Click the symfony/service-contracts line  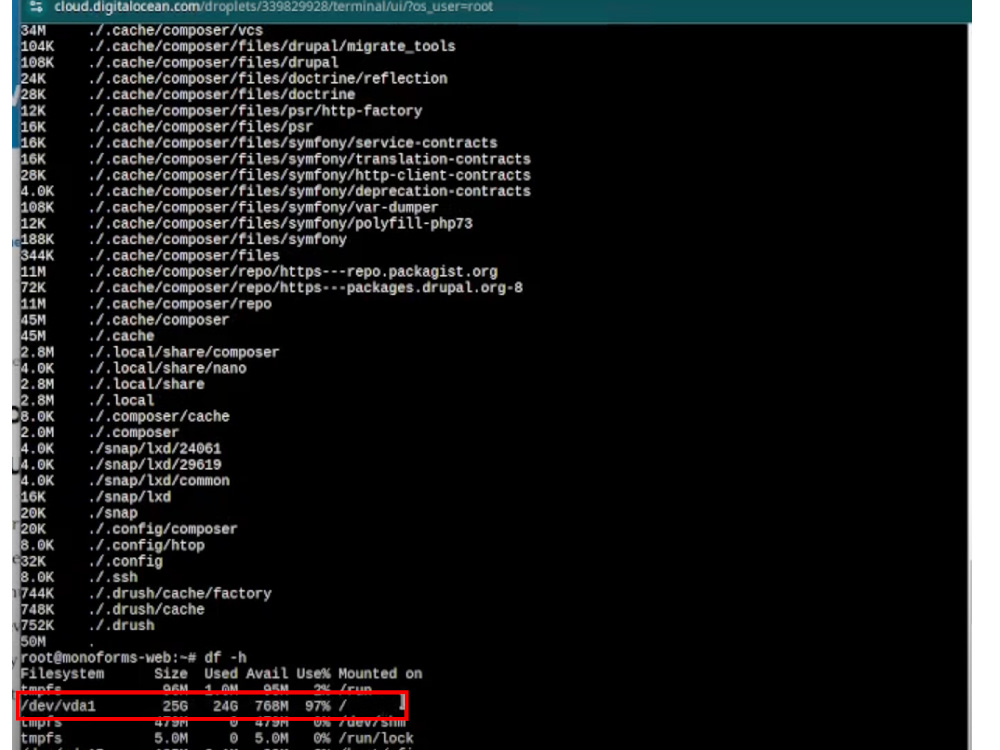click(x=259, y=143)
